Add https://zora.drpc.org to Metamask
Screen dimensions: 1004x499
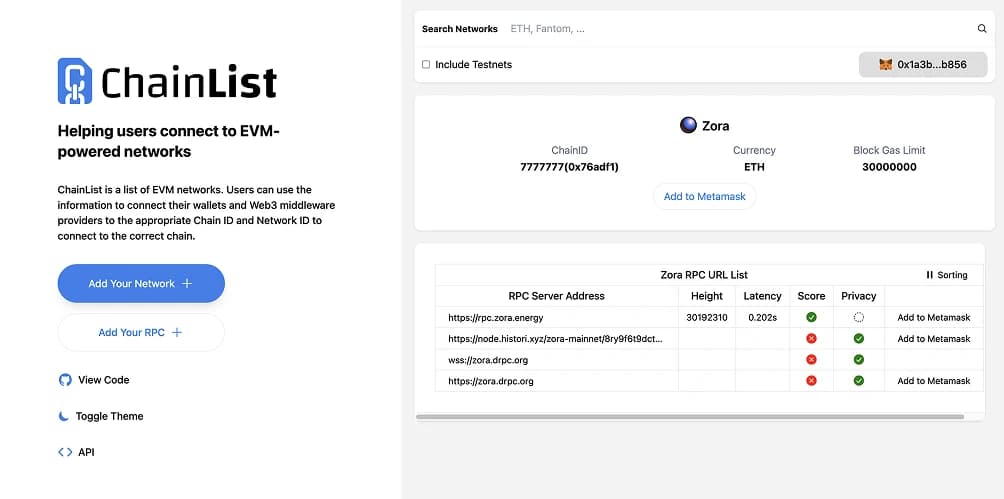tap(934, 380)
